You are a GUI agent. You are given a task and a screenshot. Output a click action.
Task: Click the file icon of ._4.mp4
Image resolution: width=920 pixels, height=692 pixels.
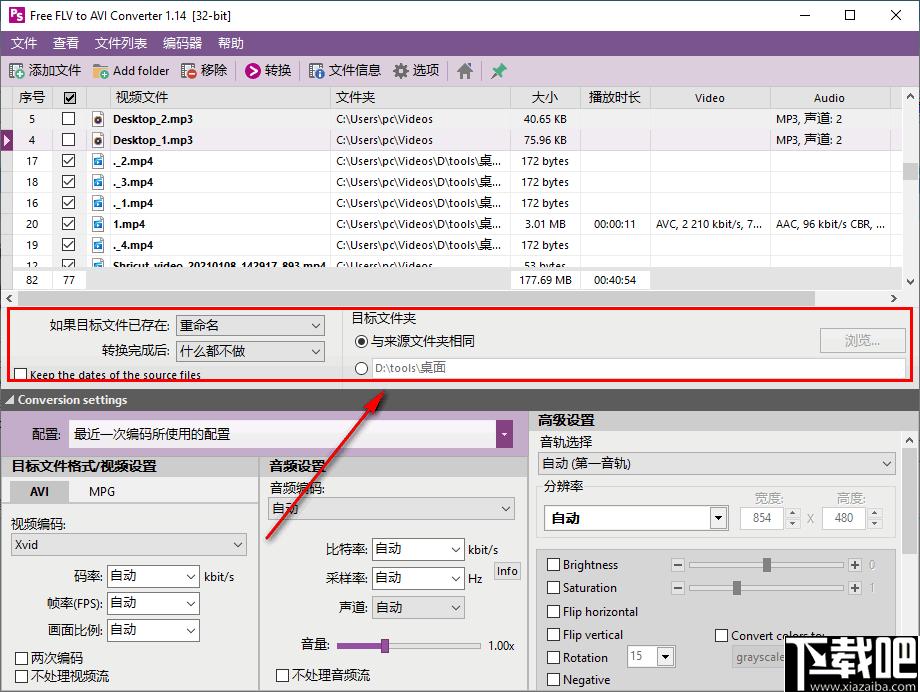[x=98, y=245]
